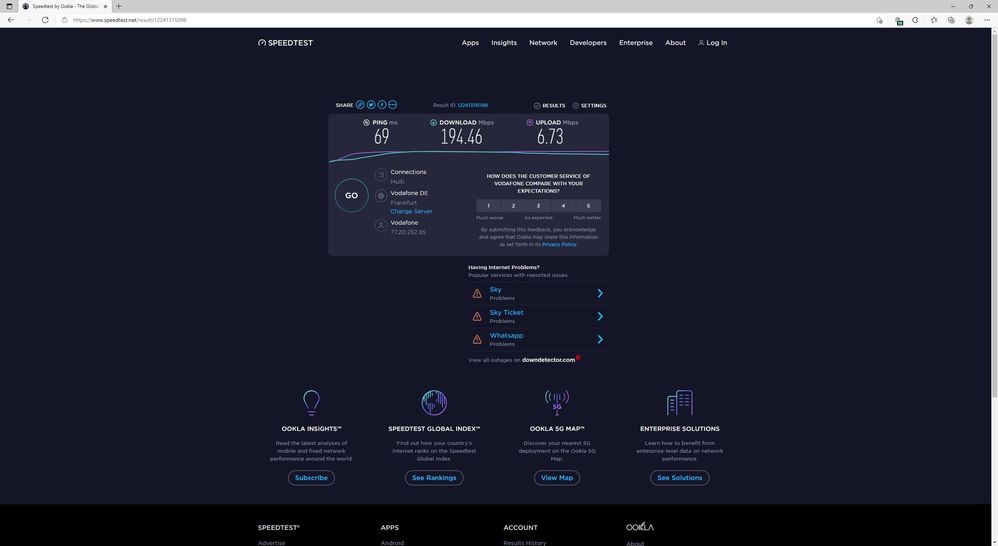Screen dimensions: 998x546
Task: Click the Subscribe button
Action: [x=311, y=478]
